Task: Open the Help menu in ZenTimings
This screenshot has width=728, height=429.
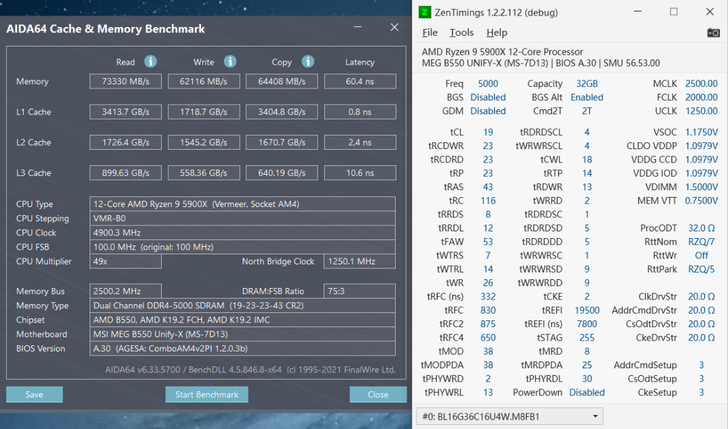Action: [497, 32]
